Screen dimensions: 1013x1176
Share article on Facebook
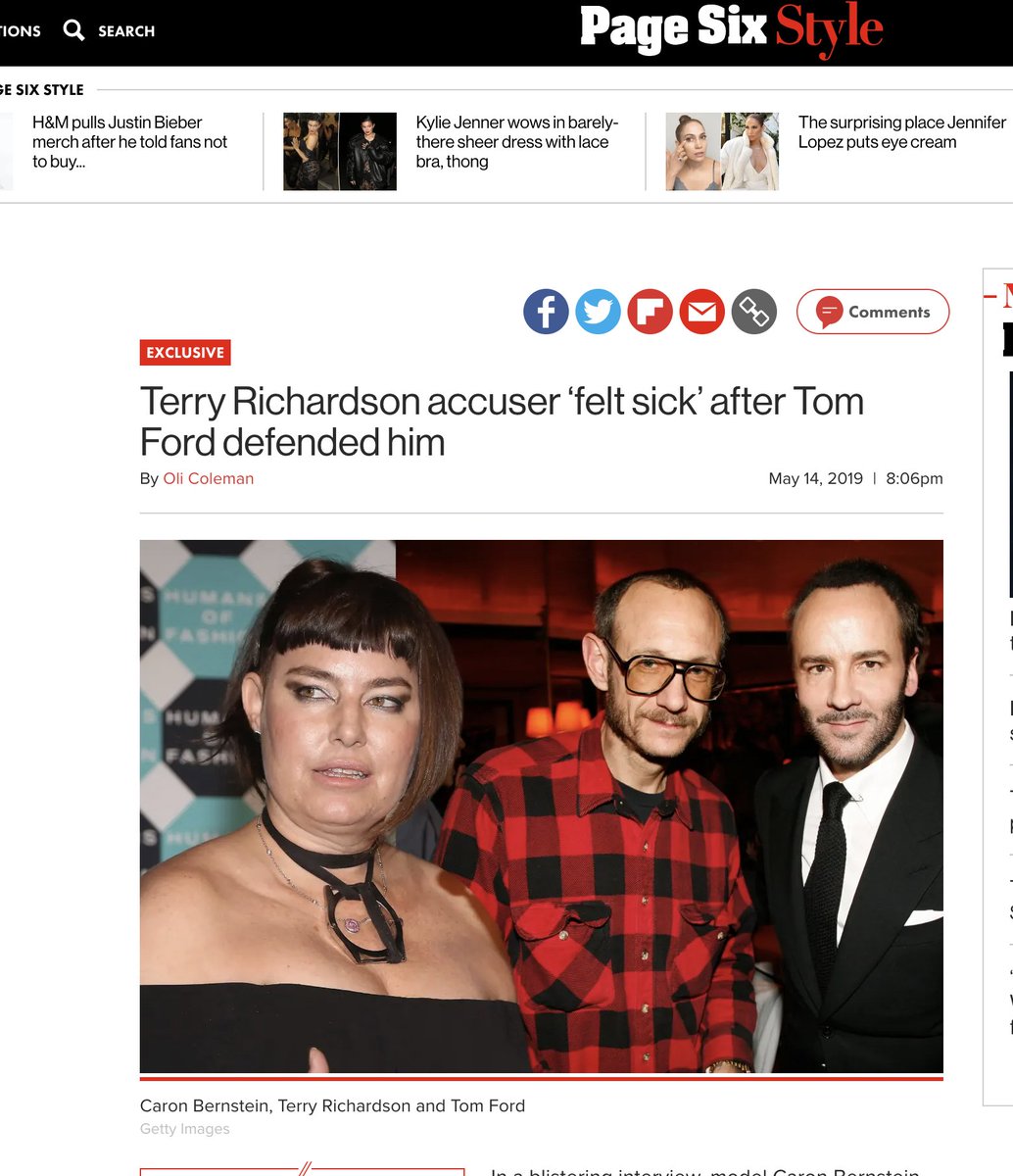546,312
